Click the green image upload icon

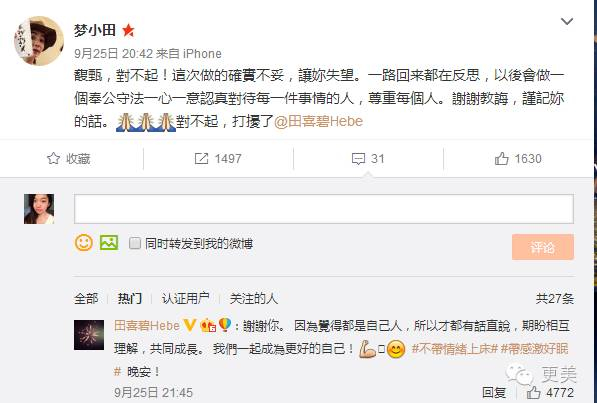tap(109, 243)
